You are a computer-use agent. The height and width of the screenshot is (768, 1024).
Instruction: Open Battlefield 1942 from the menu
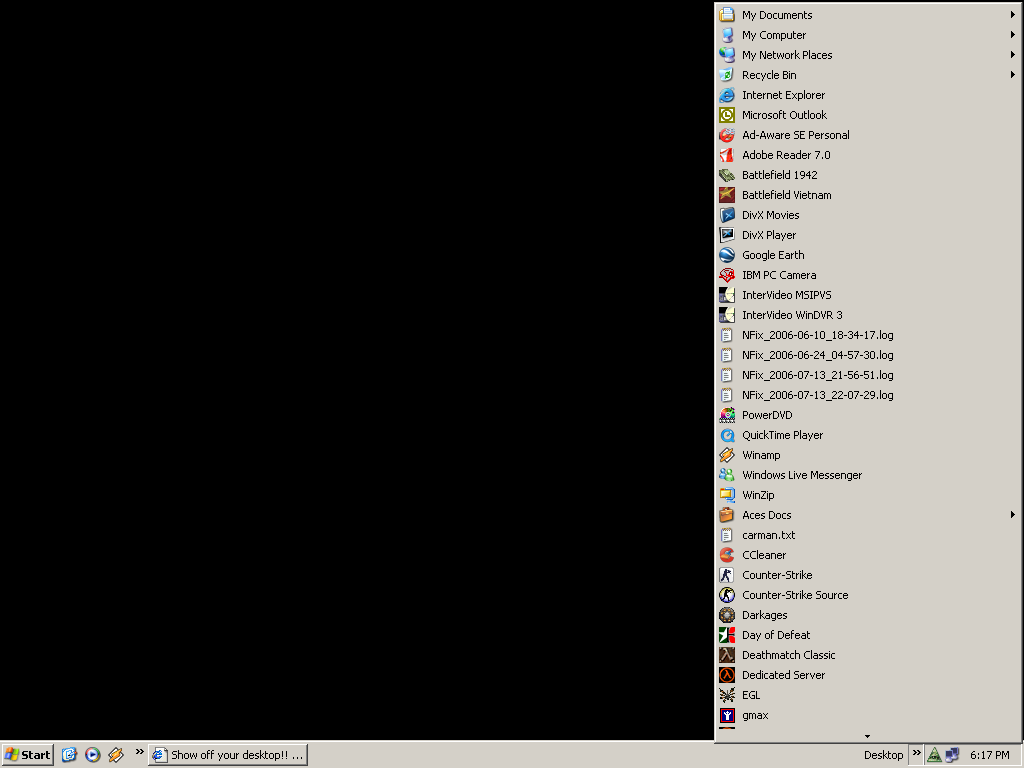coord(779,175)
